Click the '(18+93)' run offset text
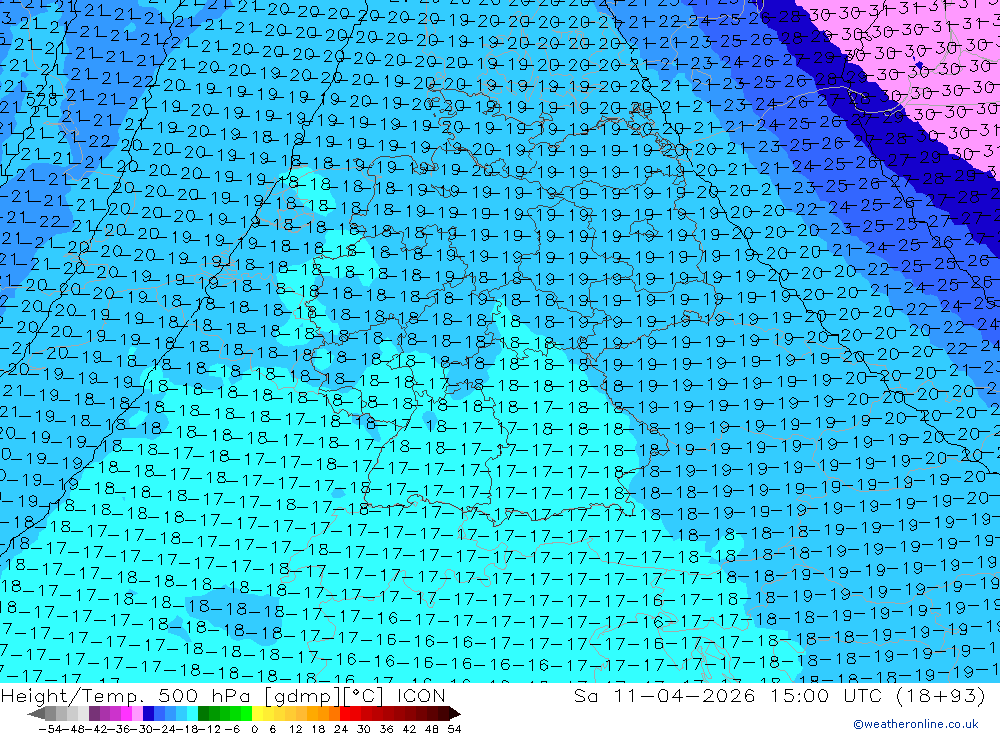 click(940, 695)
